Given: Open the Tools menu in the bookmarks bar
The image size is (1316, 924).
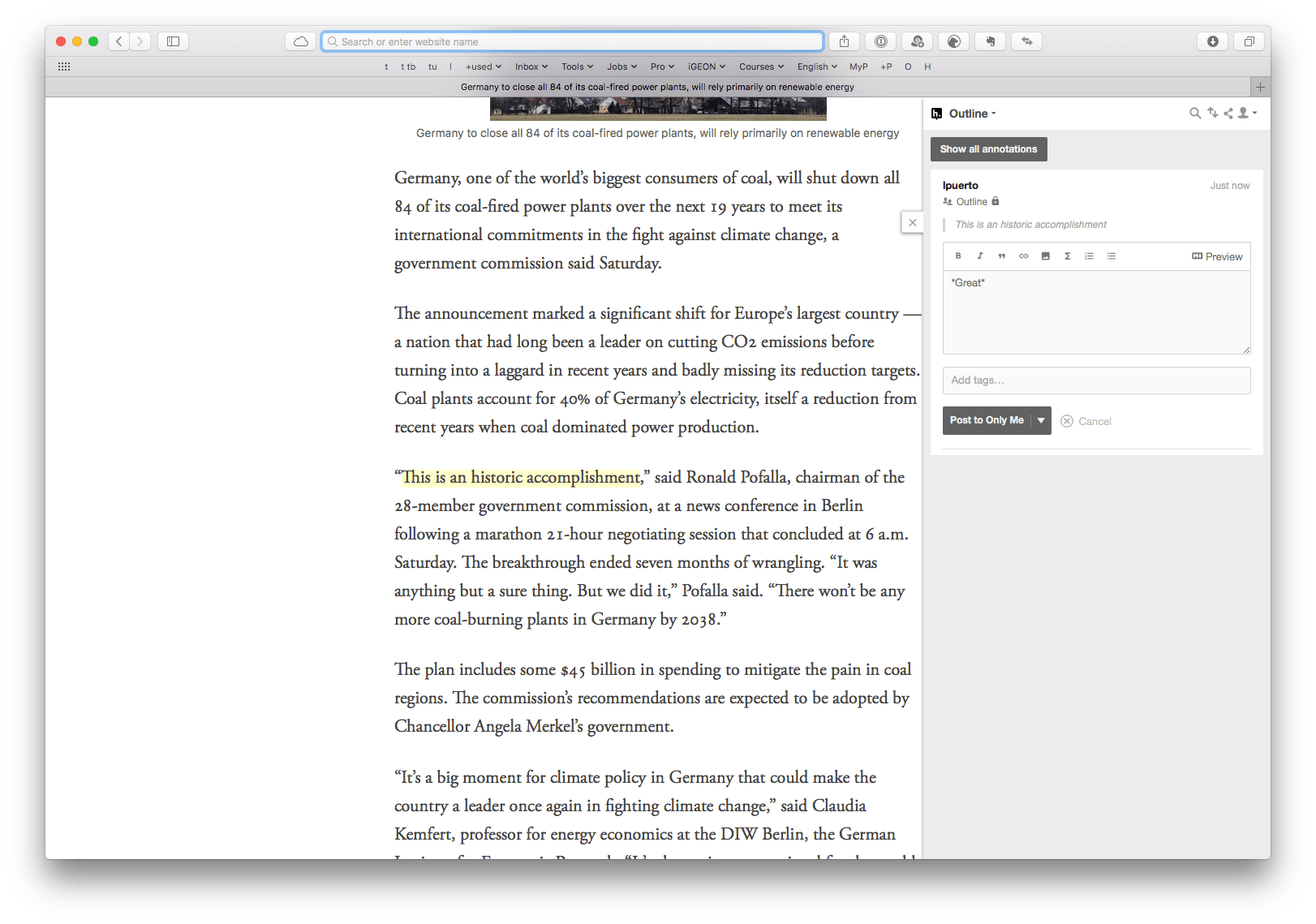Looking at the screenshot, I should point(576,67).
